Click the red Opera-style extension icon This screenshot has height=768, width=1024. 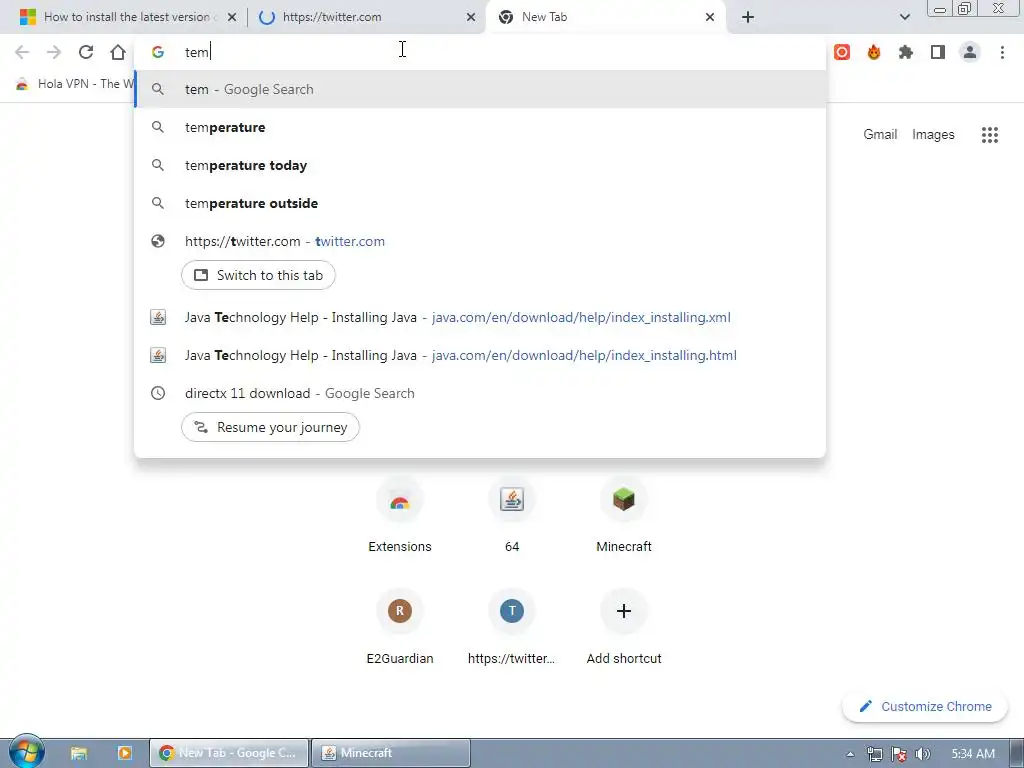click(x=842, y=52)
